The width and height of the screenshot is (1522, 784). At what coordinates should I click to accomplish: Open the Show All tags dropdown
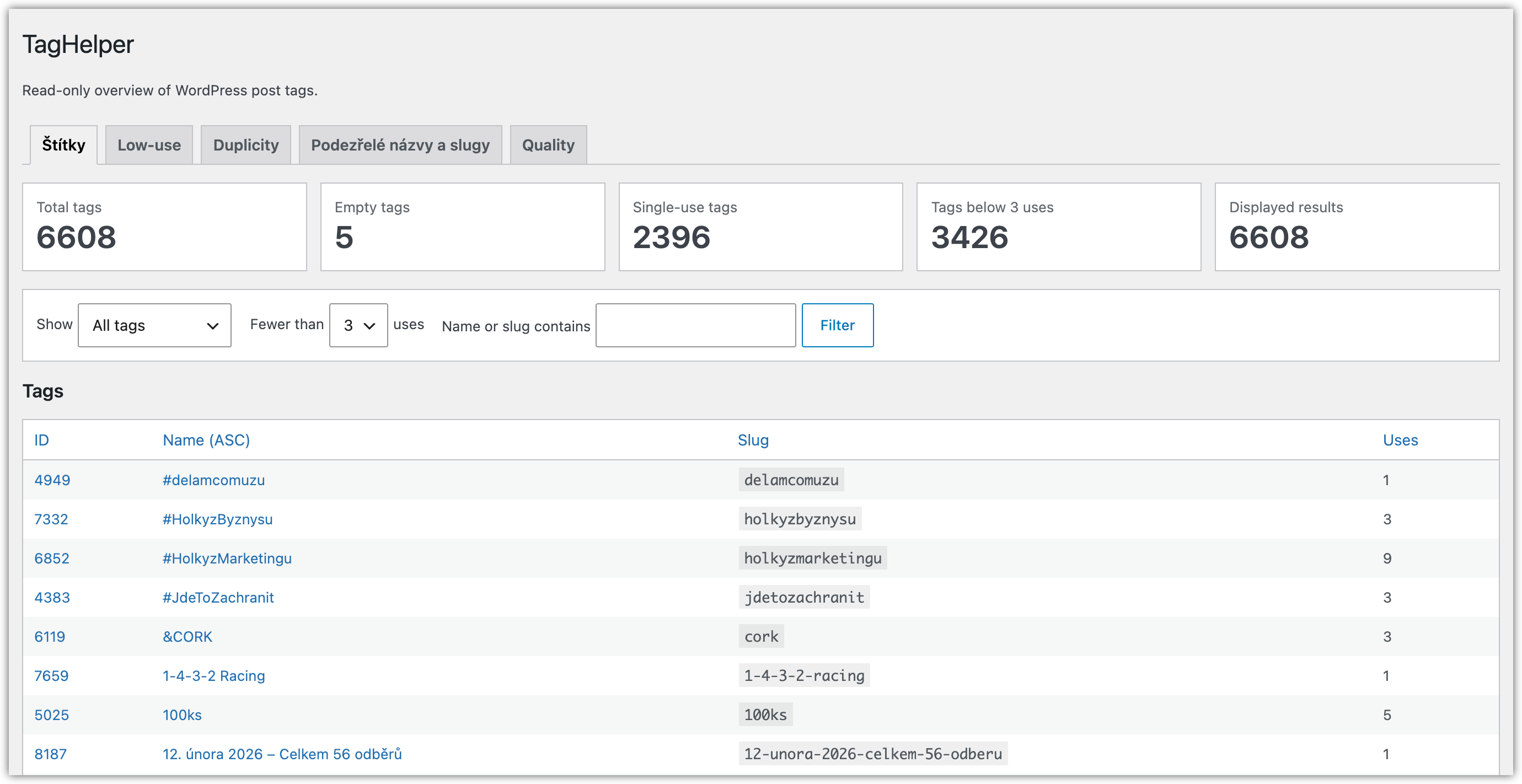point(154,325)
